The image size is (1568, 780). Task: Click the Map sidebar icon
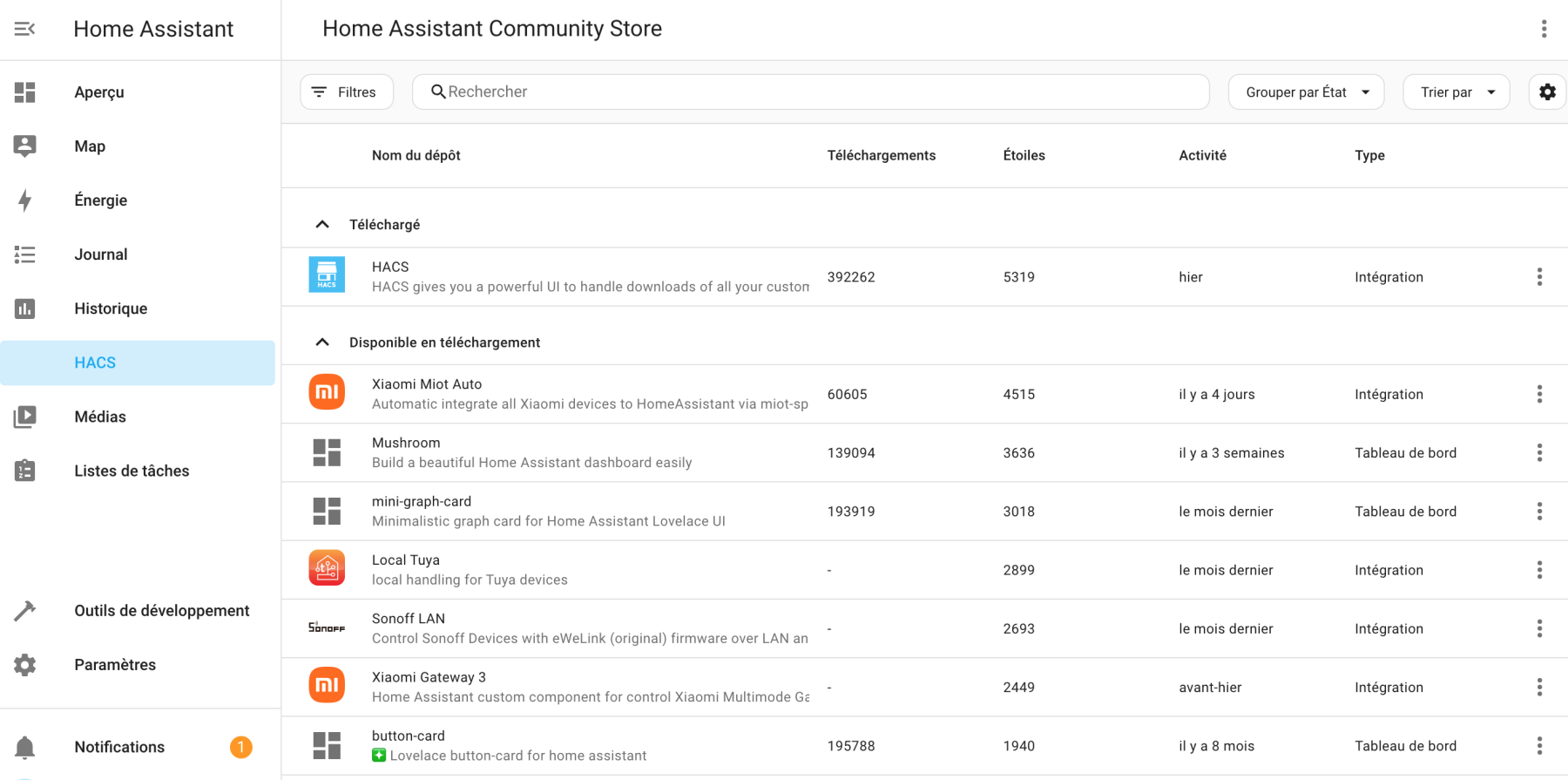tap(24, 146)
